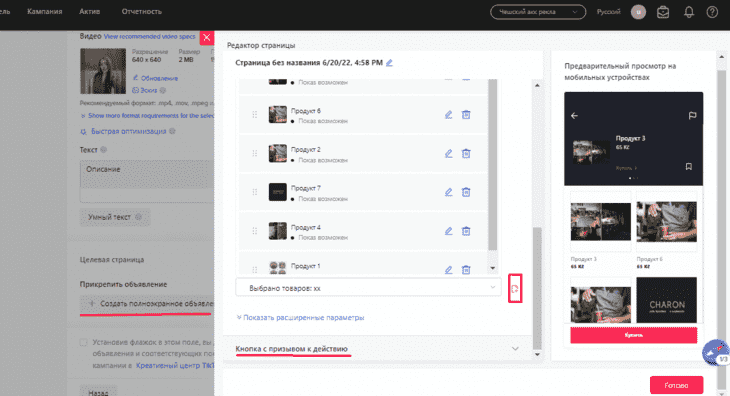Click product list vertical scrollbar thumb

pos(493,164)
